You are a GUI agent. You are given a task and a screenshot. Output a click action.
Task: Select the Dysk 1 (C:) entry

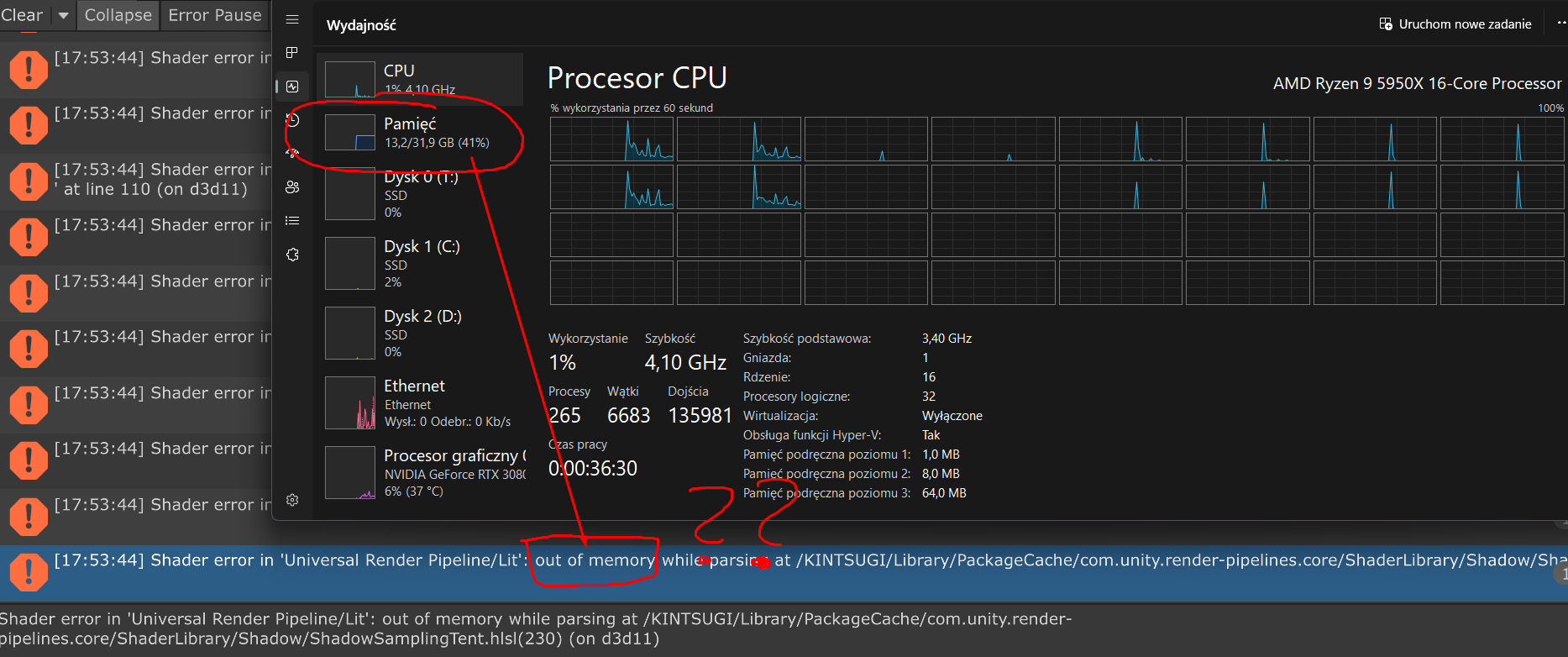[x=420, y=263]
